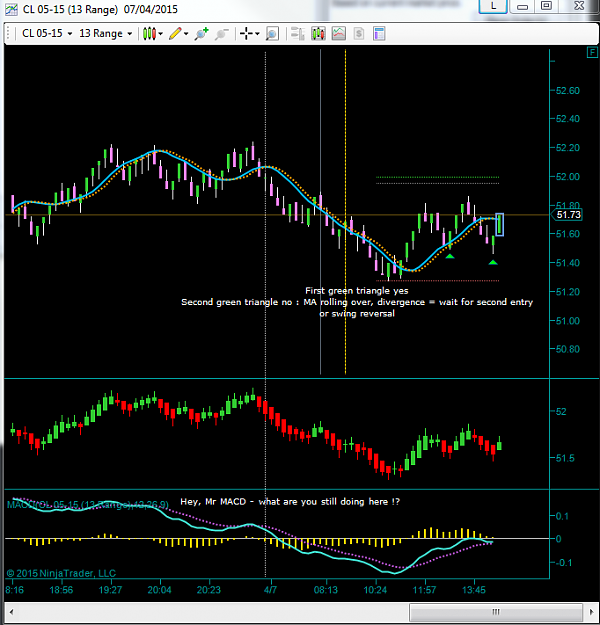The height and width of the screenshot is (625, 600).
Task: Select the red dotted horizontal level line
Action: pyautogui.click(x=437, y=281)
